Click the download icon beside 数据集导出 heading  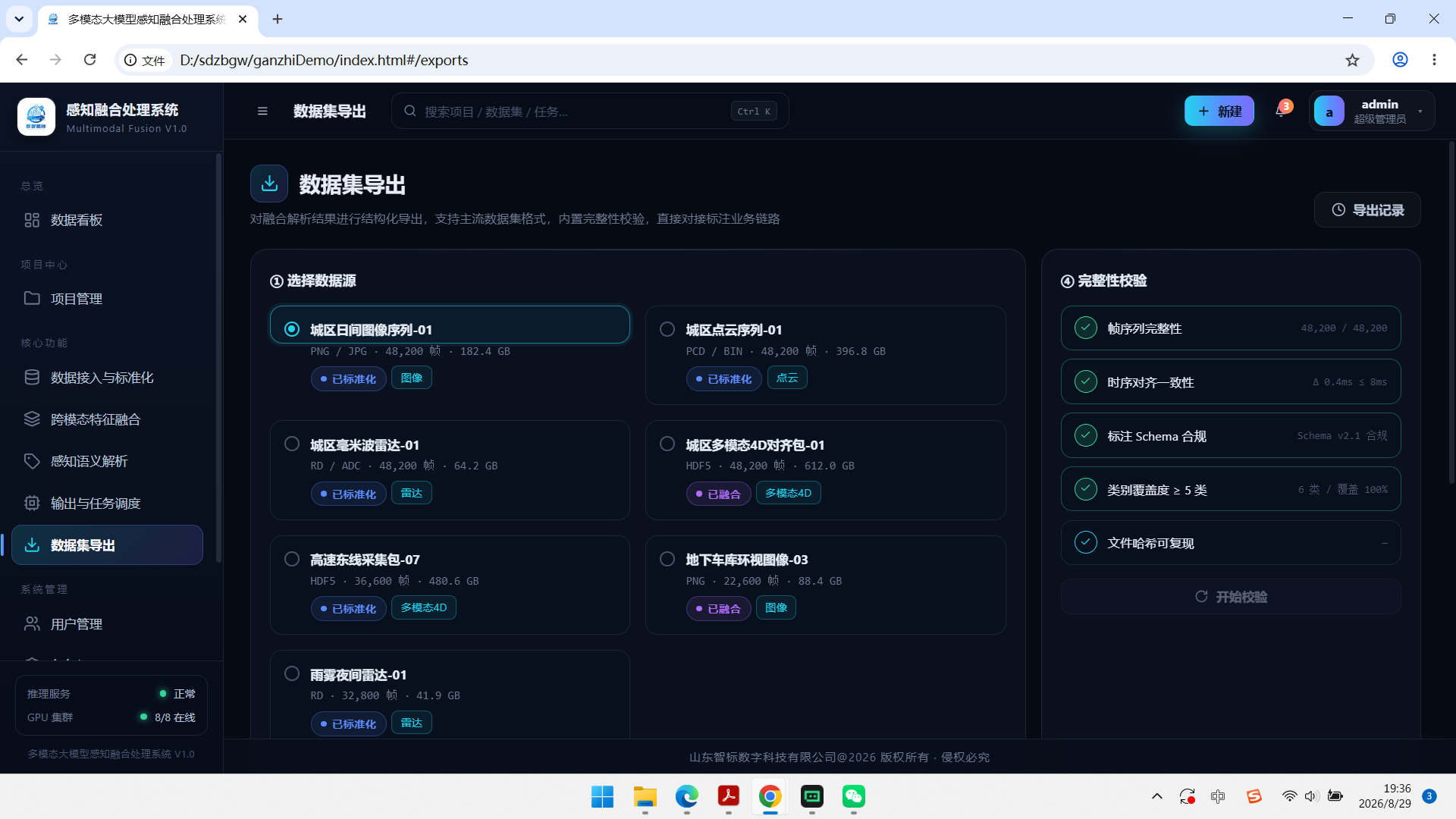[x=269, y=184]
